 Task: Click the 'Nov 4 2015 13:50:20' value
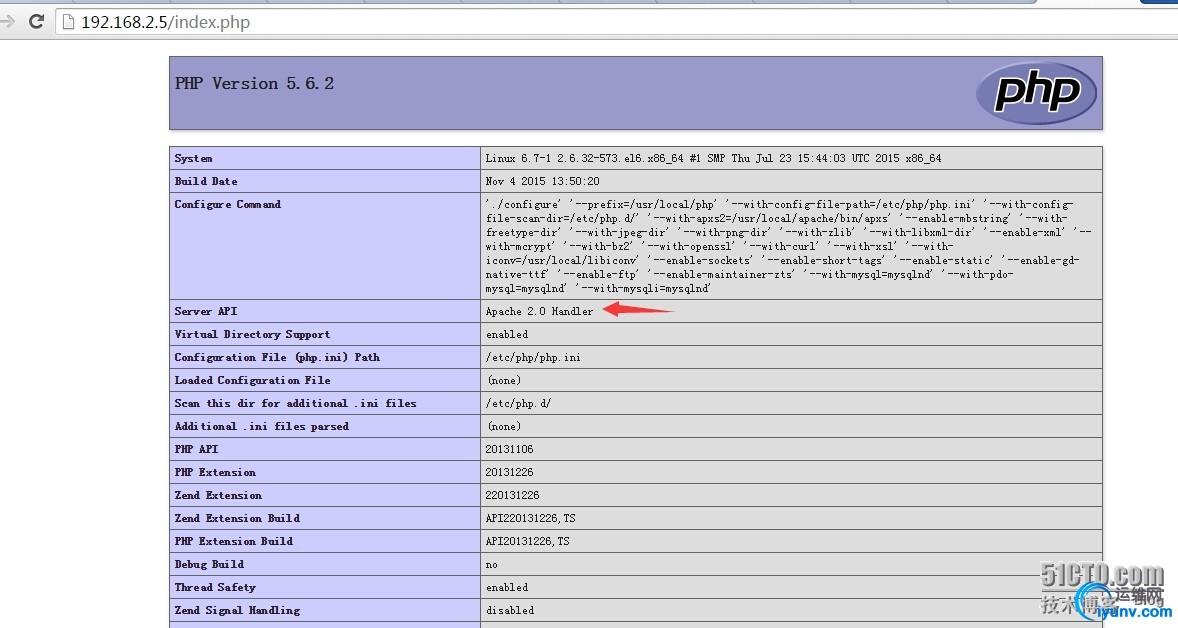542,181
